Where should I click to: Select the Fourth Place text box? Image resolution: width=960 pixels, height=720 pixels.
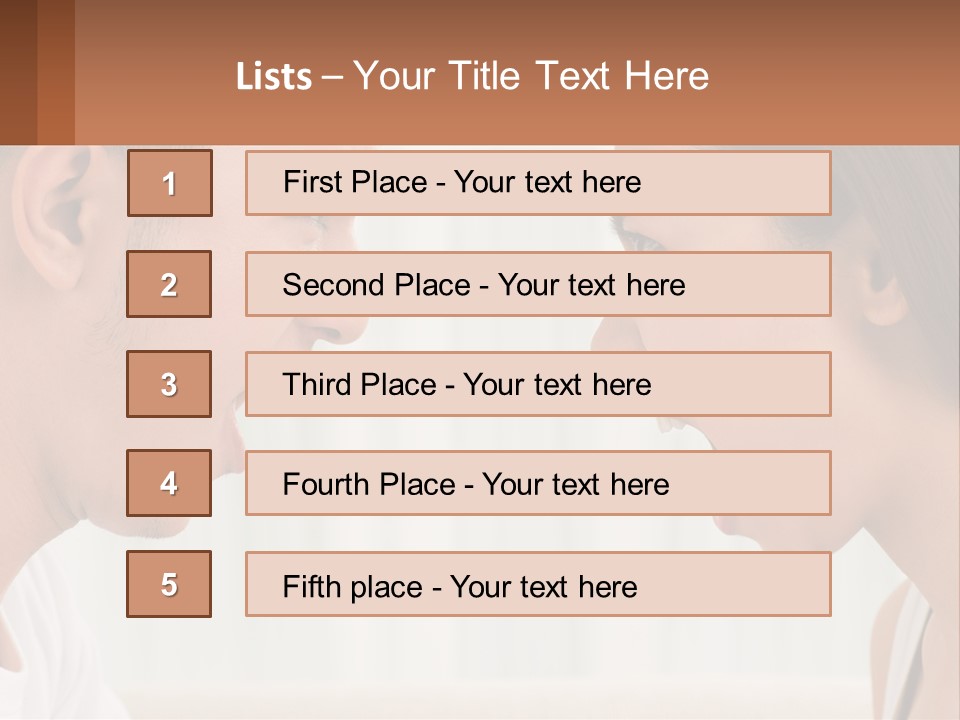point(538,483)
